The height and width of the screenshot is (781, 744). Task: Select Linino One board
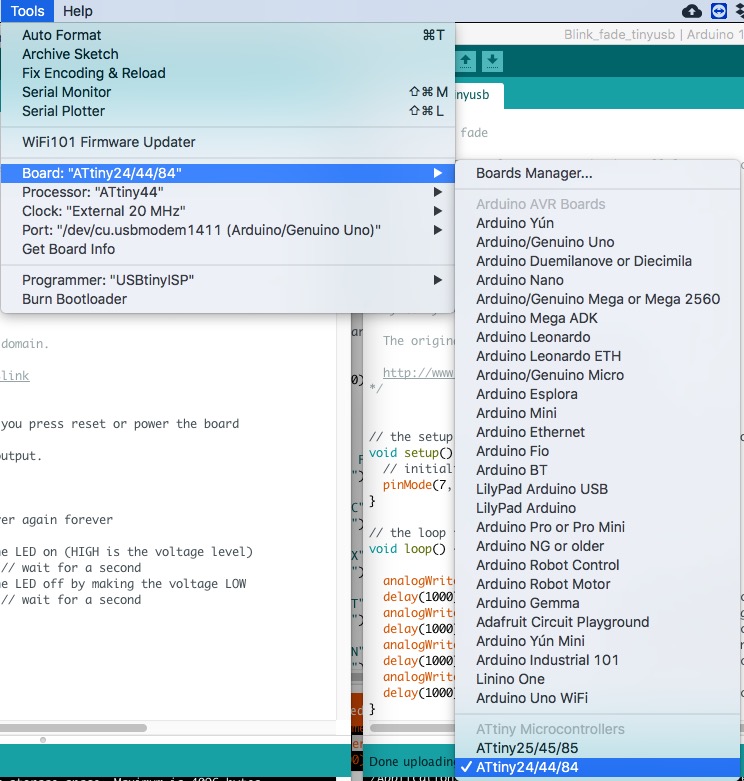coord(598,679)
